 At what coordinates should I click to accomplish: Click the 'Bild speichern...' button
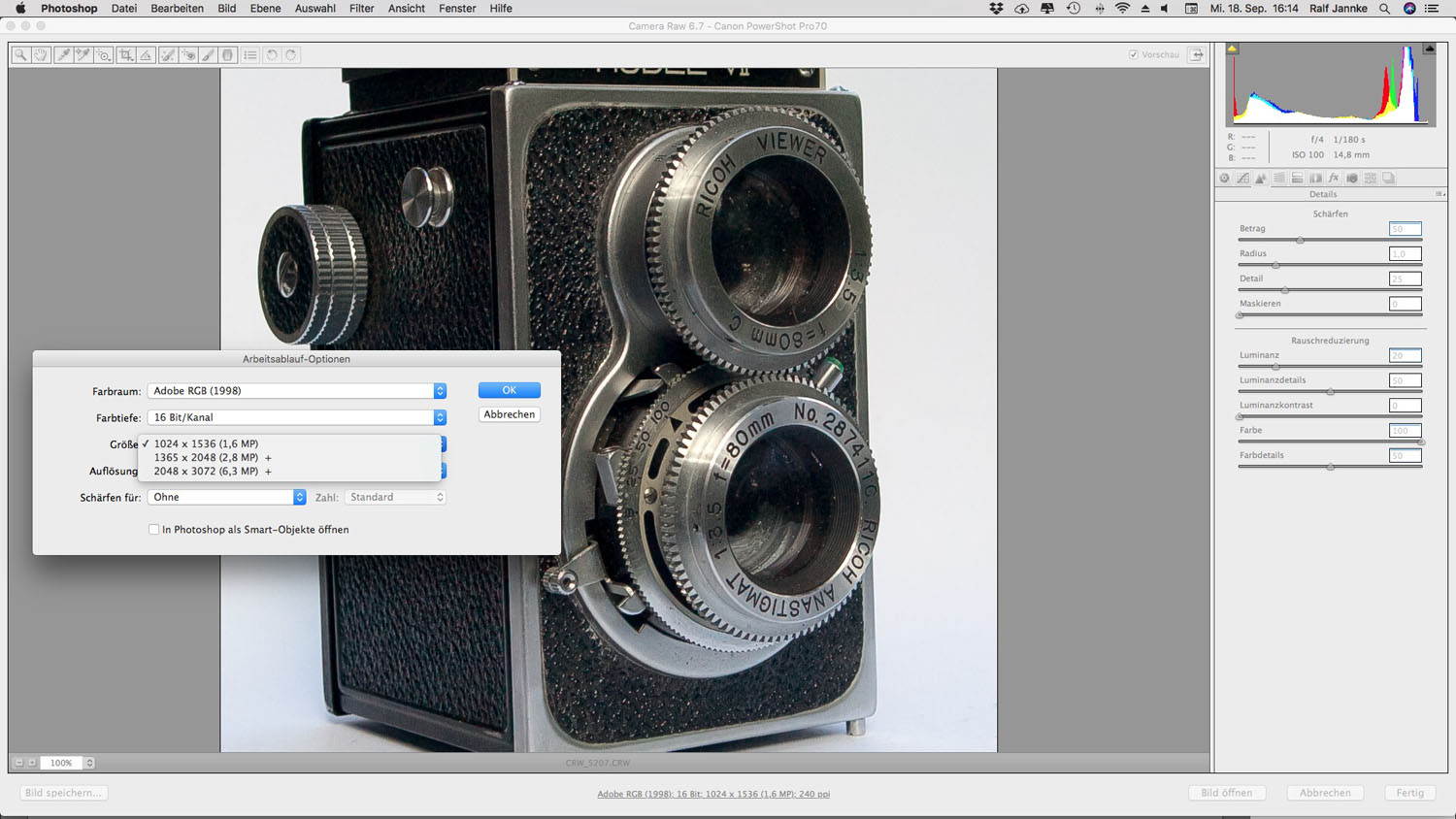(x=63, y=793)
